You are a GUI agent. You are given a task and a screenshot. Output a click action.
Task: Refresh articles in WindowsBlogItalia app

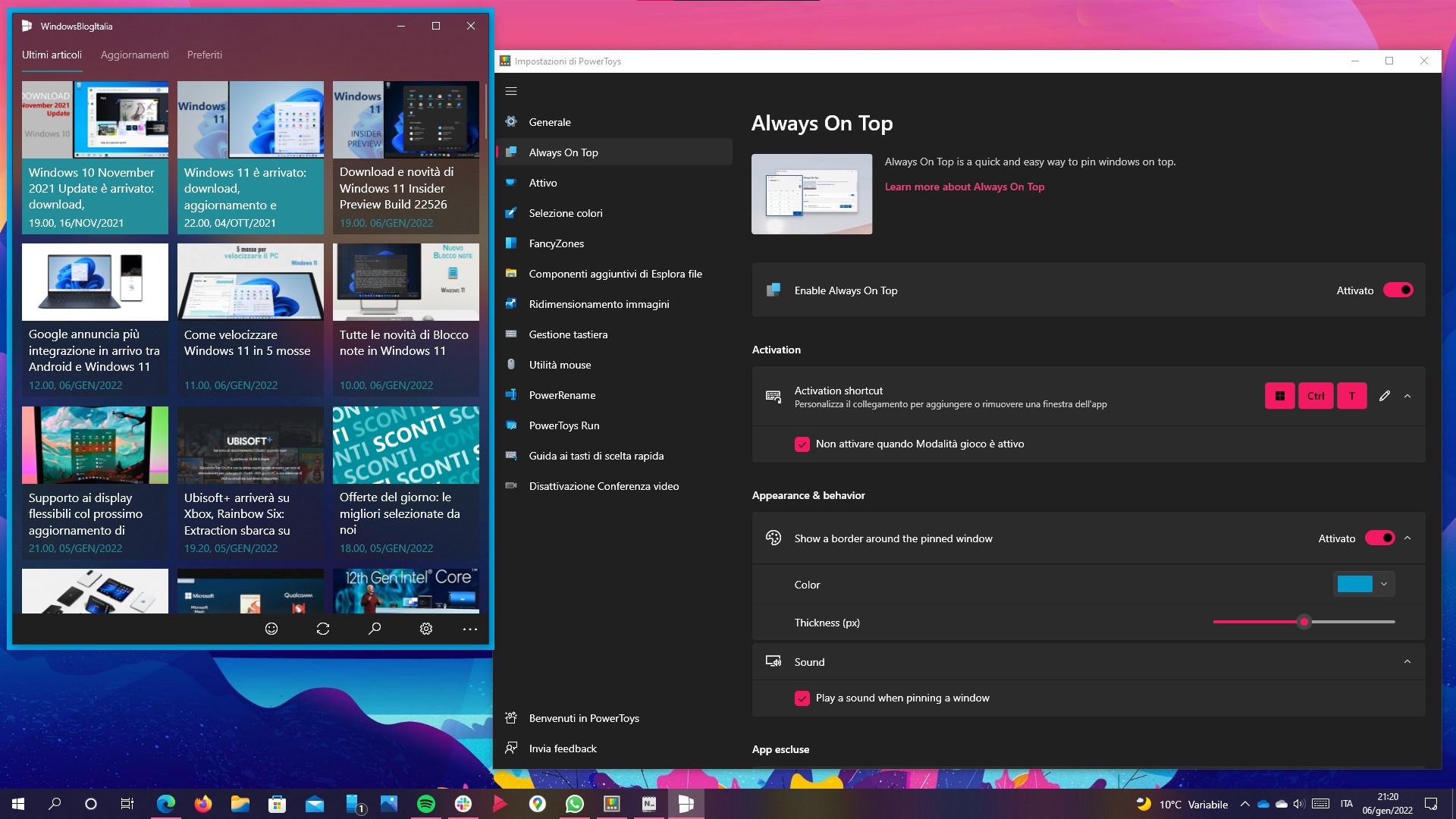323,629
